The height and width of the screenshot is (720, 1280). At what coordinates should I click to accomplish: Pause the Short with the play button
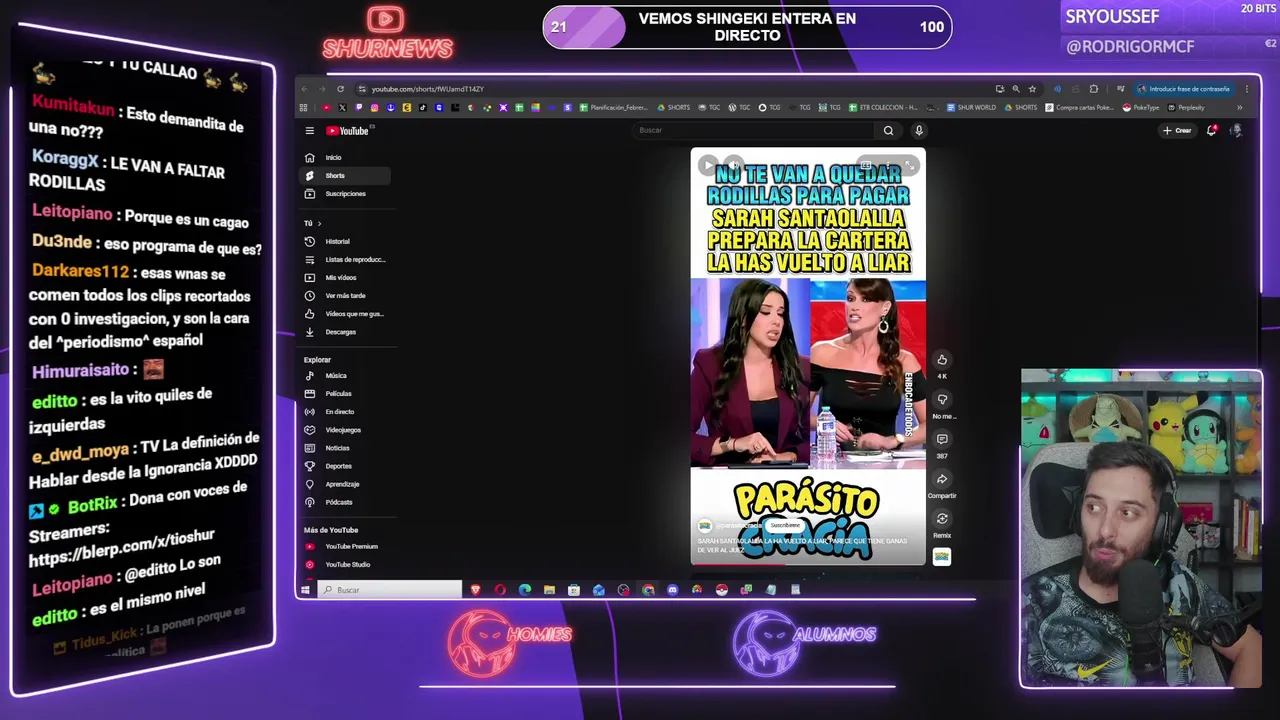707,165
